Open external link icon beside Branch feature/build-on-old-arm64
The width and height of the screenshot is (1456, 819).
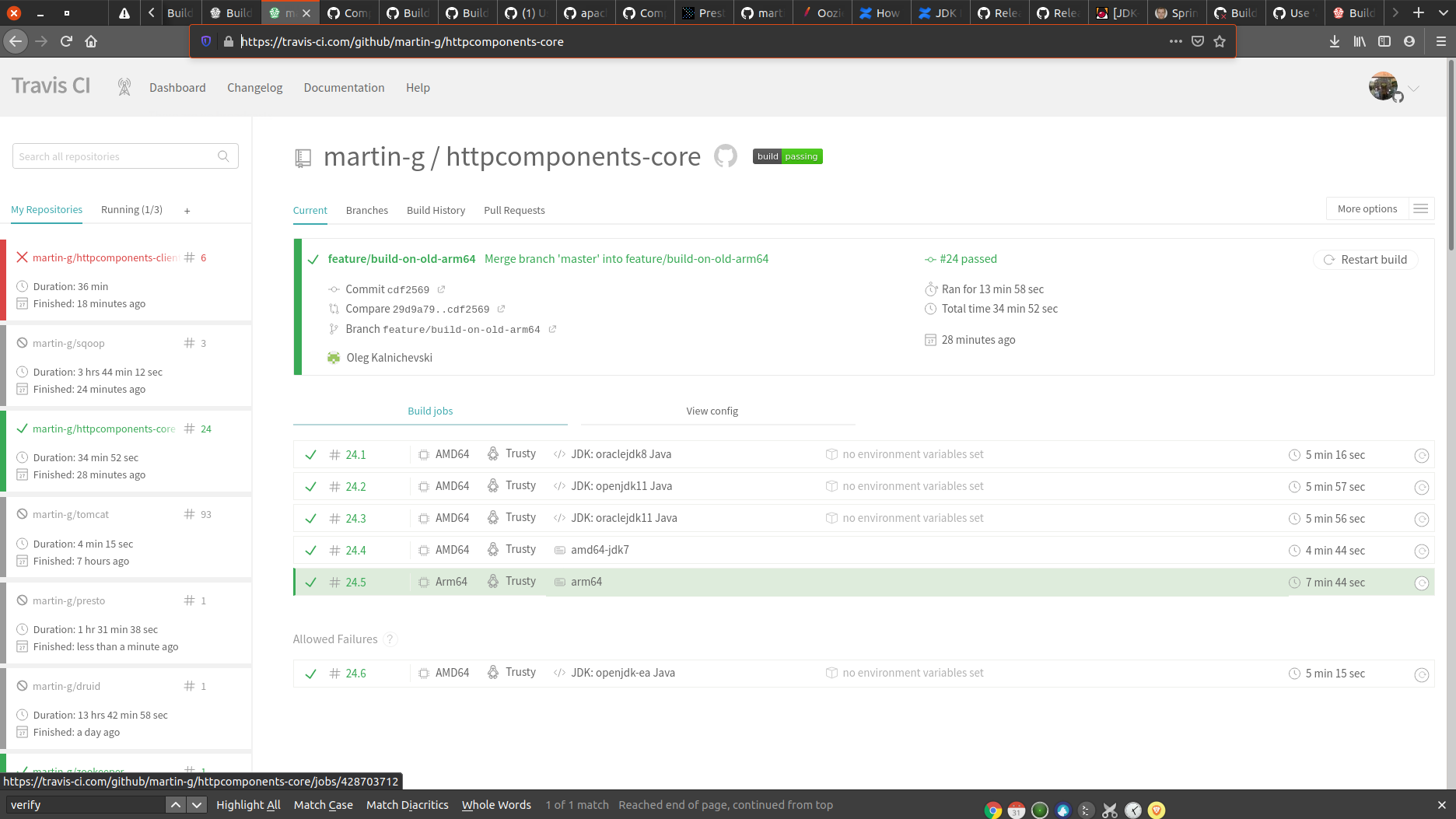tap(552, 329)
